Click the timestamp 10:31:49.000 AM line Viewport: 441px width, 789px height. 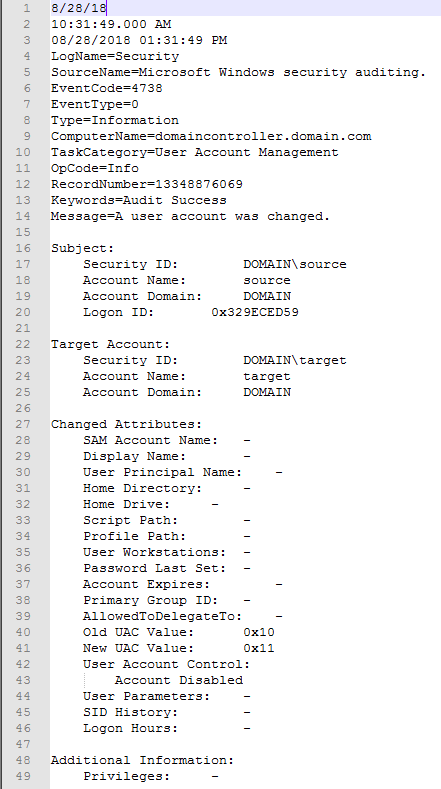pos(111,24)
